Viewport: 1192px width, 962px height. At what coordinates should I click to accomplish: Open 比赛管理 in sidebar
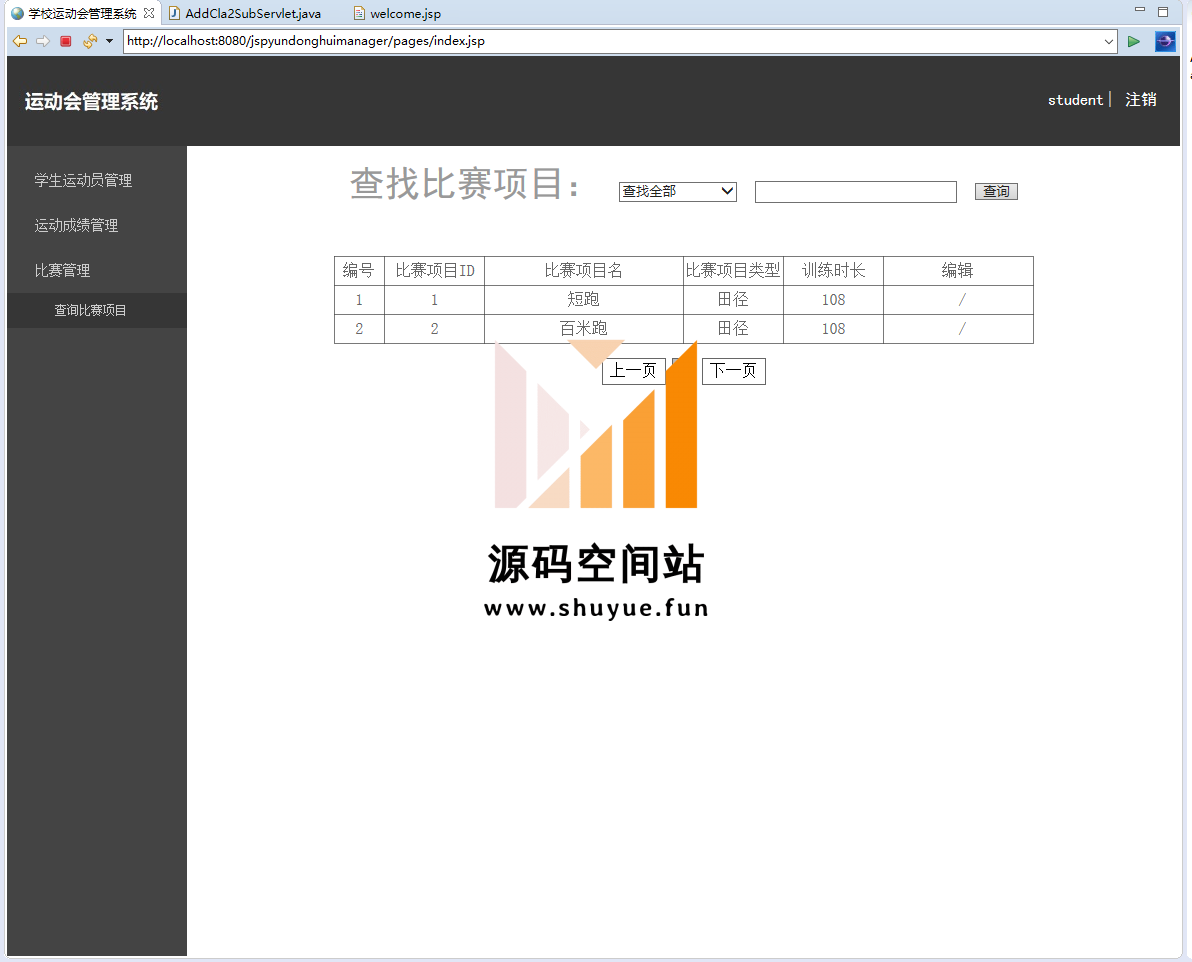click(62, 270)
